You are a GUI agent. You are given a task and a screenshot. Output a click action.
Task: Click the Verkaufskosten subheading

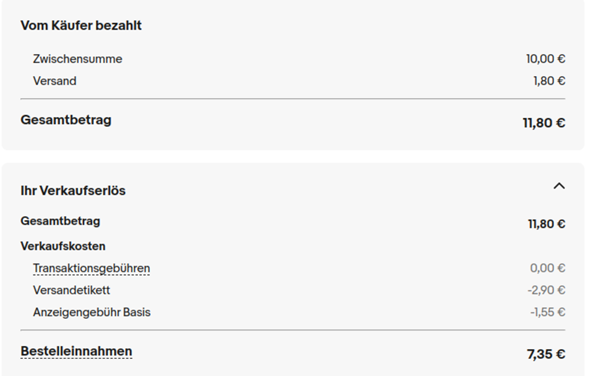63,246
